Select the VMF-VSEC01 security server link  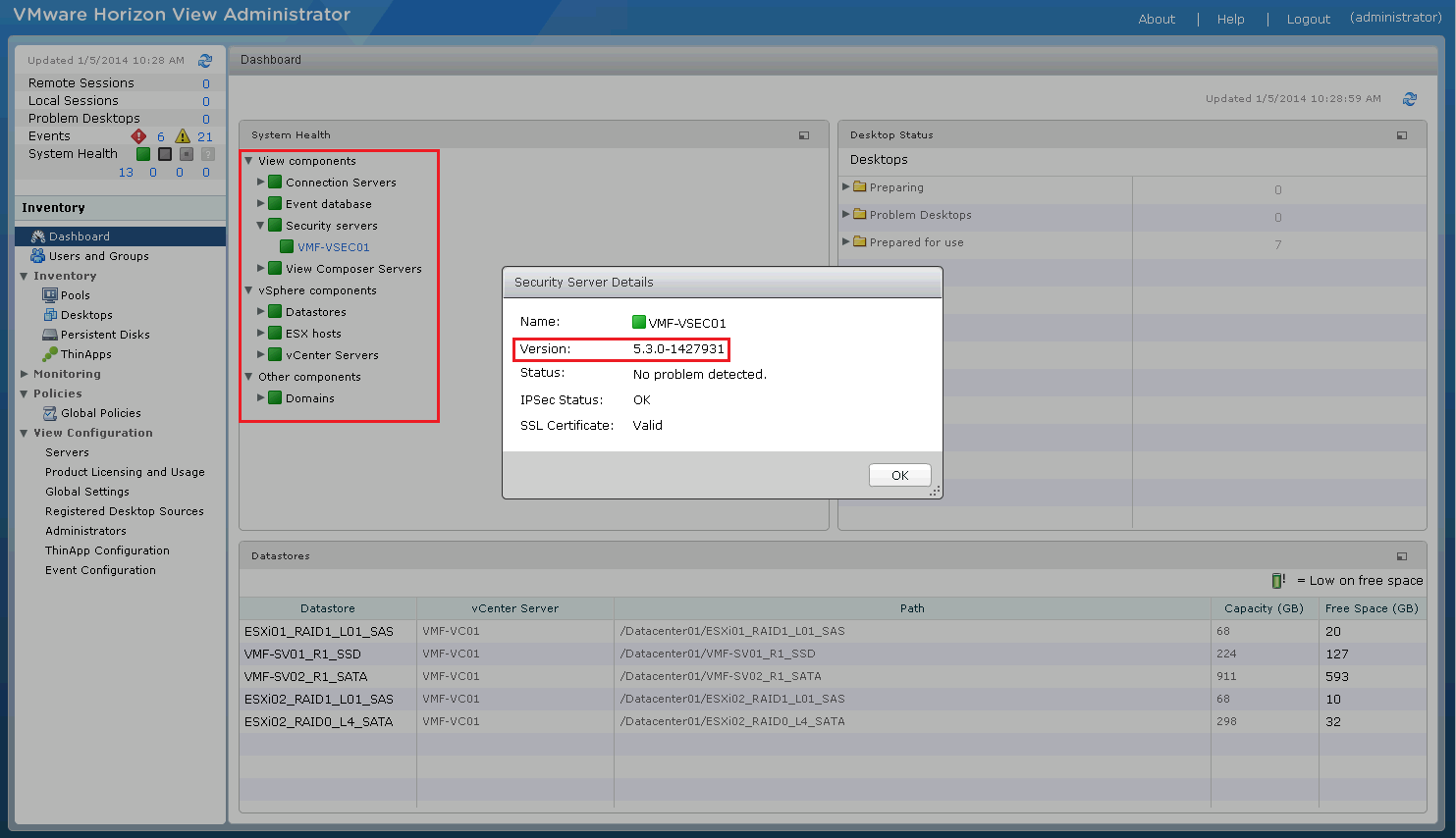[x=333, y=247]
